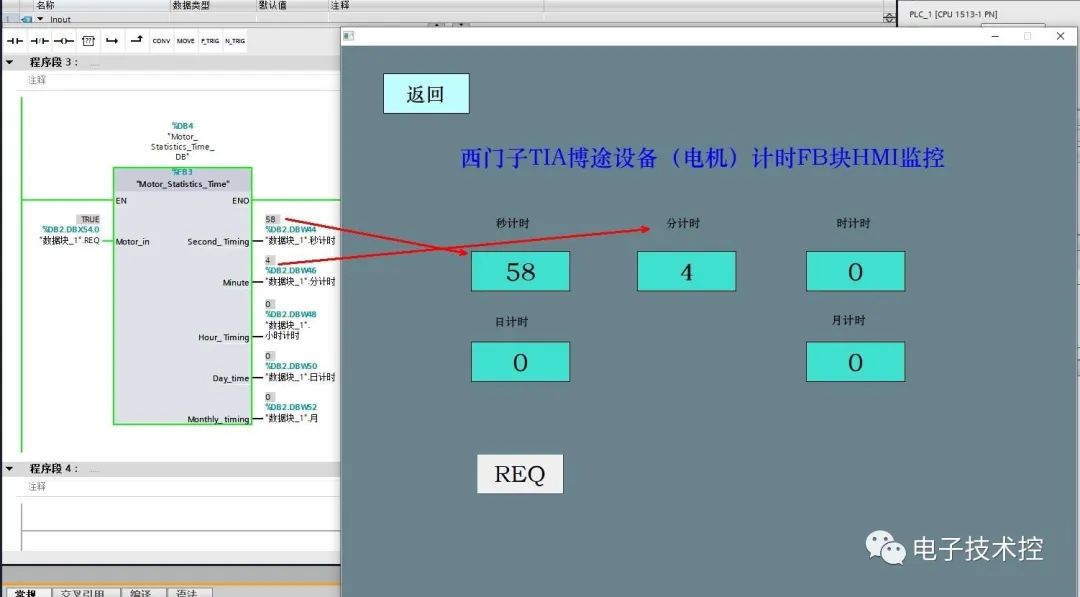
Task: Collapse network 程序段 4
Action: [x=10, y=468]
